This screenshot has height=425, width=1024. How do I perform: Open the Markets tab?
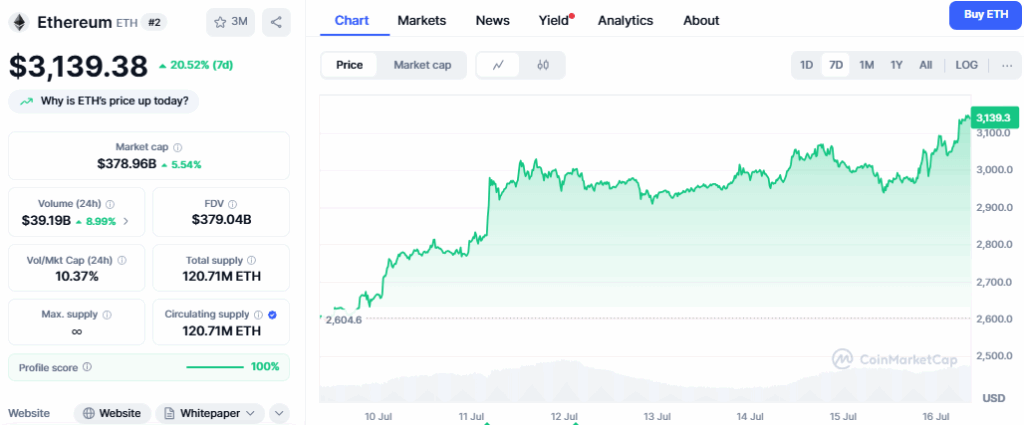[x=421, y=20]
